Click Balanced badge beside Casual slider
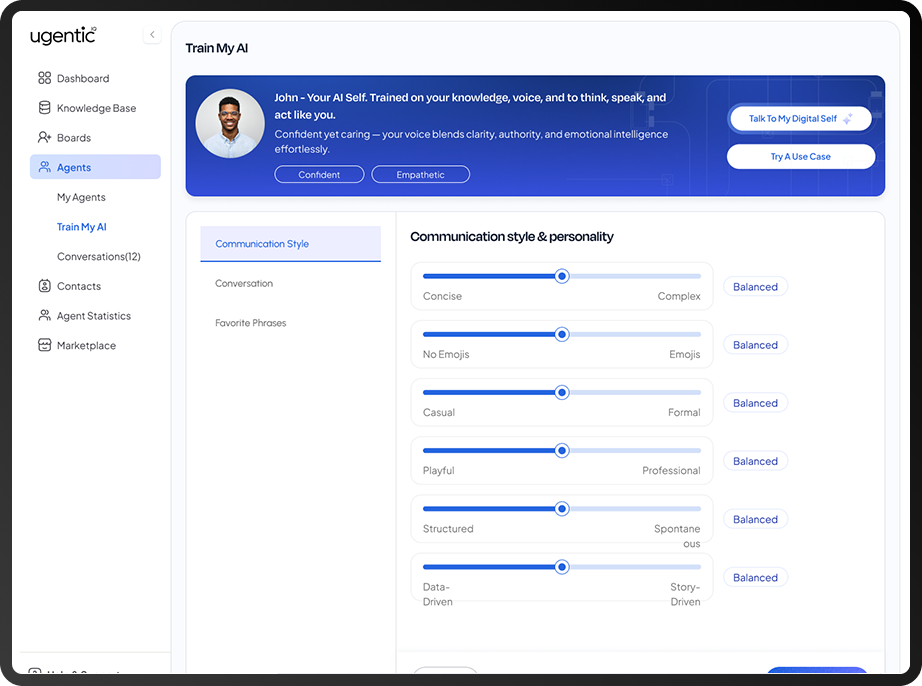 pyautogui.click(x=755, y=403)
